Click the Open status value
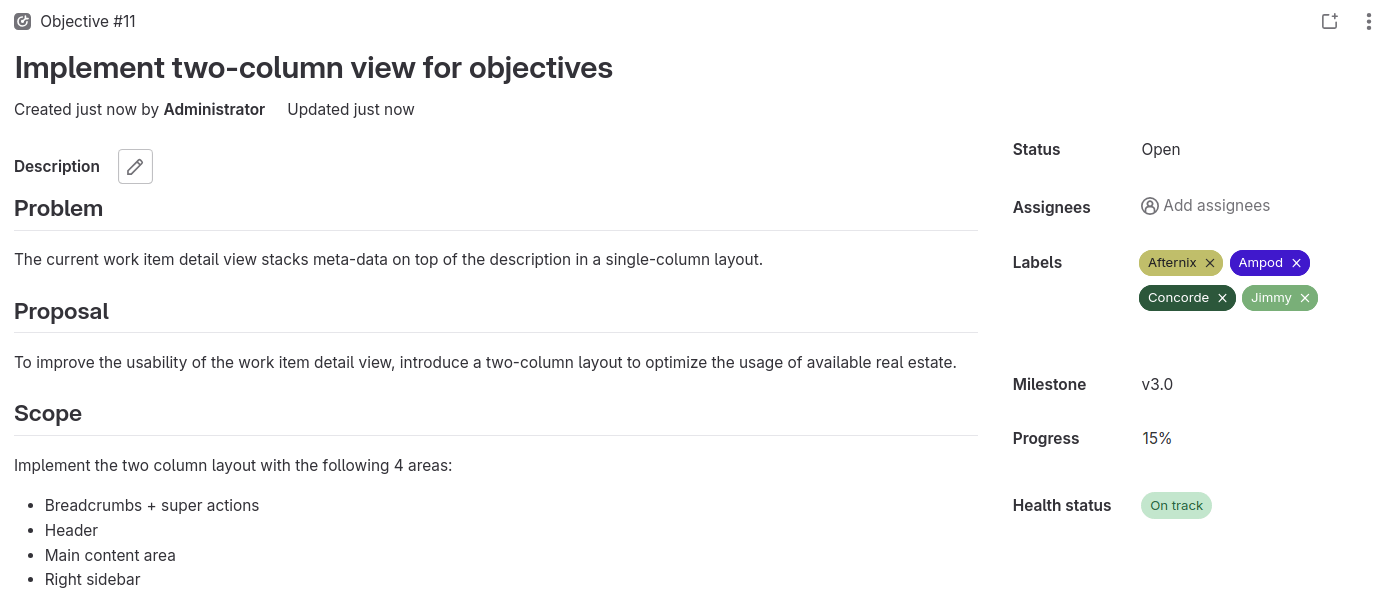This screenshot has height=603, width=1391. click(x=1161, y=150)
